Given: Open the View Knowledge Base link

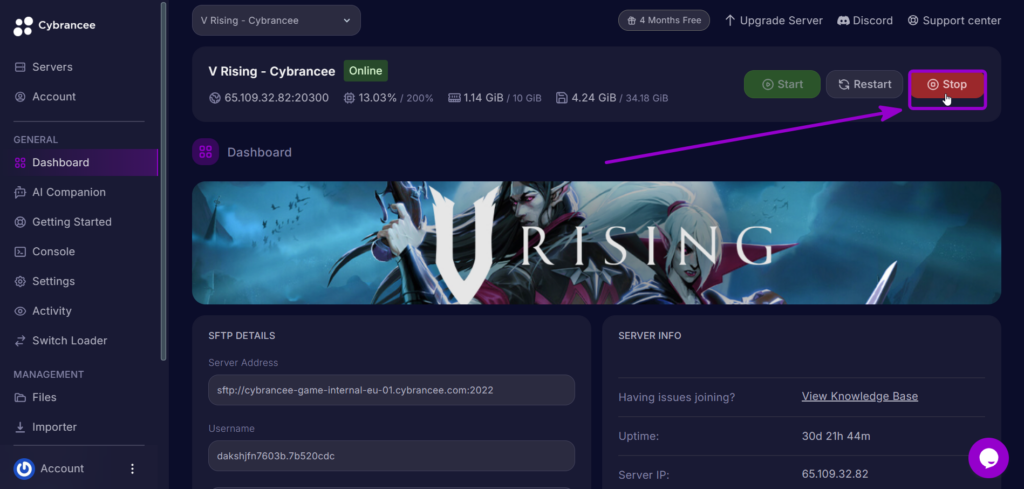Looking at the screenshot, I should coord(859,396).
